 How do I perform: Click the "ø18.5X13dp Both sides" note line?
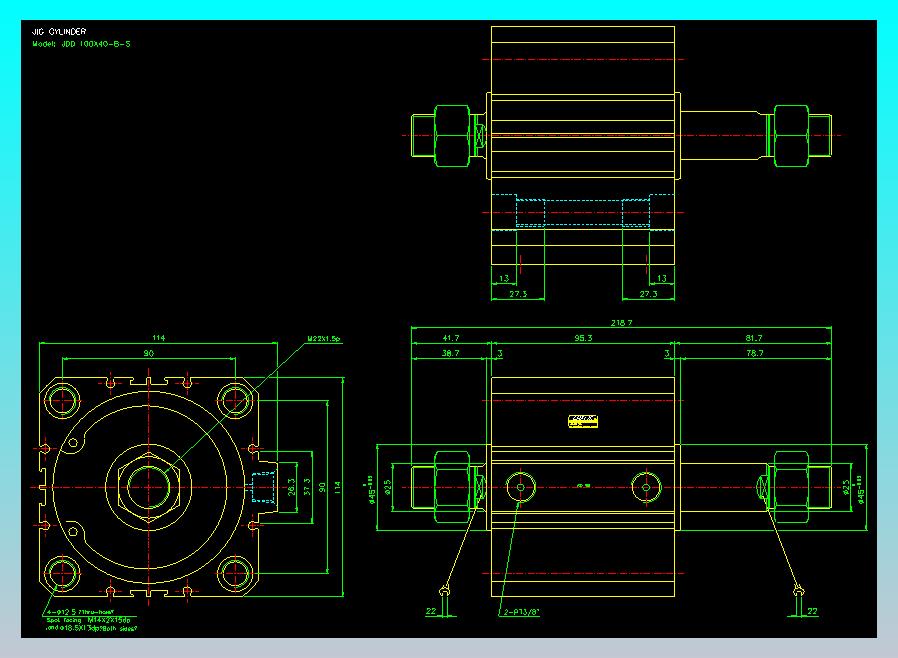coord(91,628)
